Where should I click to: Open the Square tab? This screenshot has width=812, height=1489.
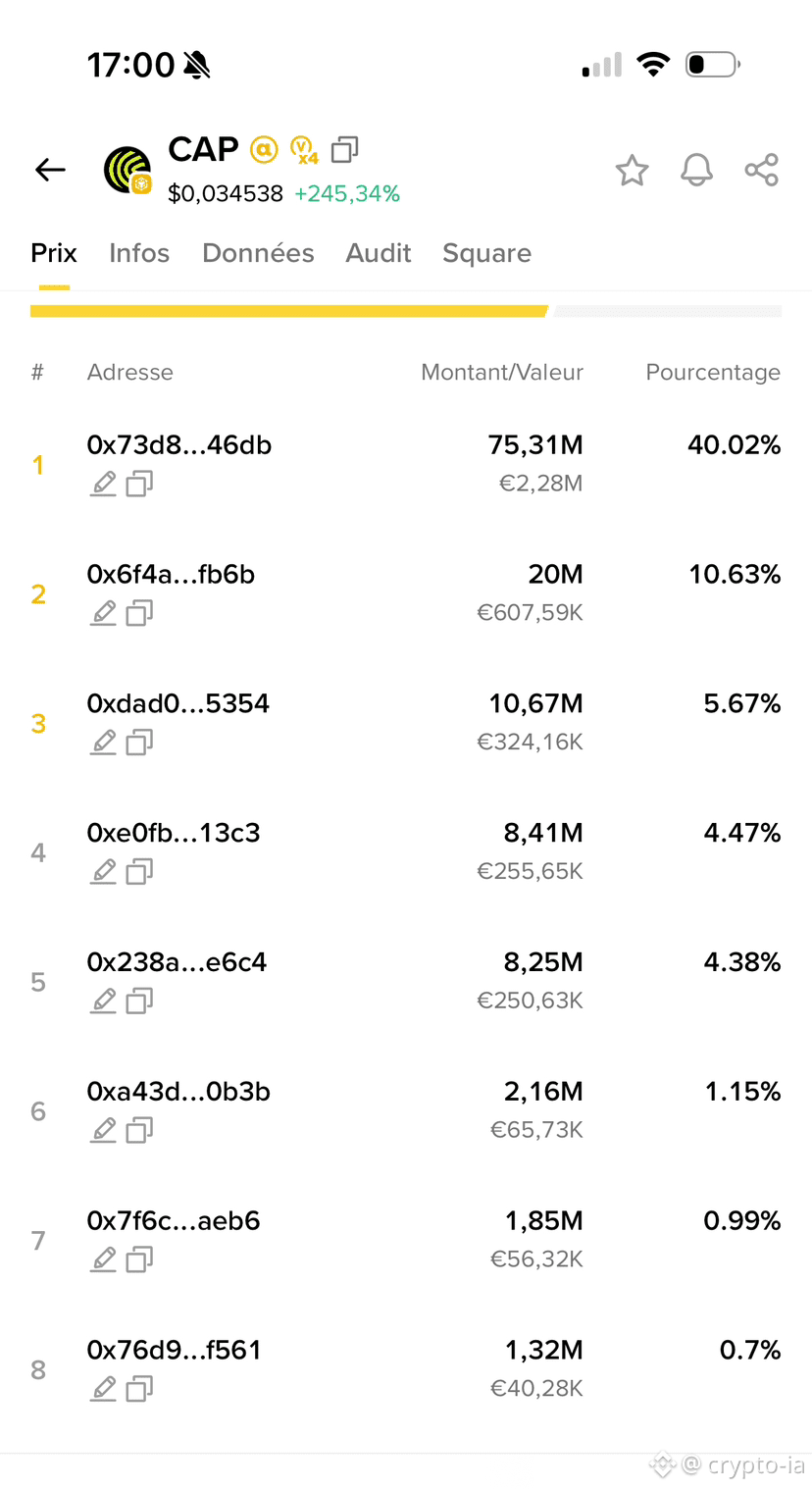pos(486,253)
